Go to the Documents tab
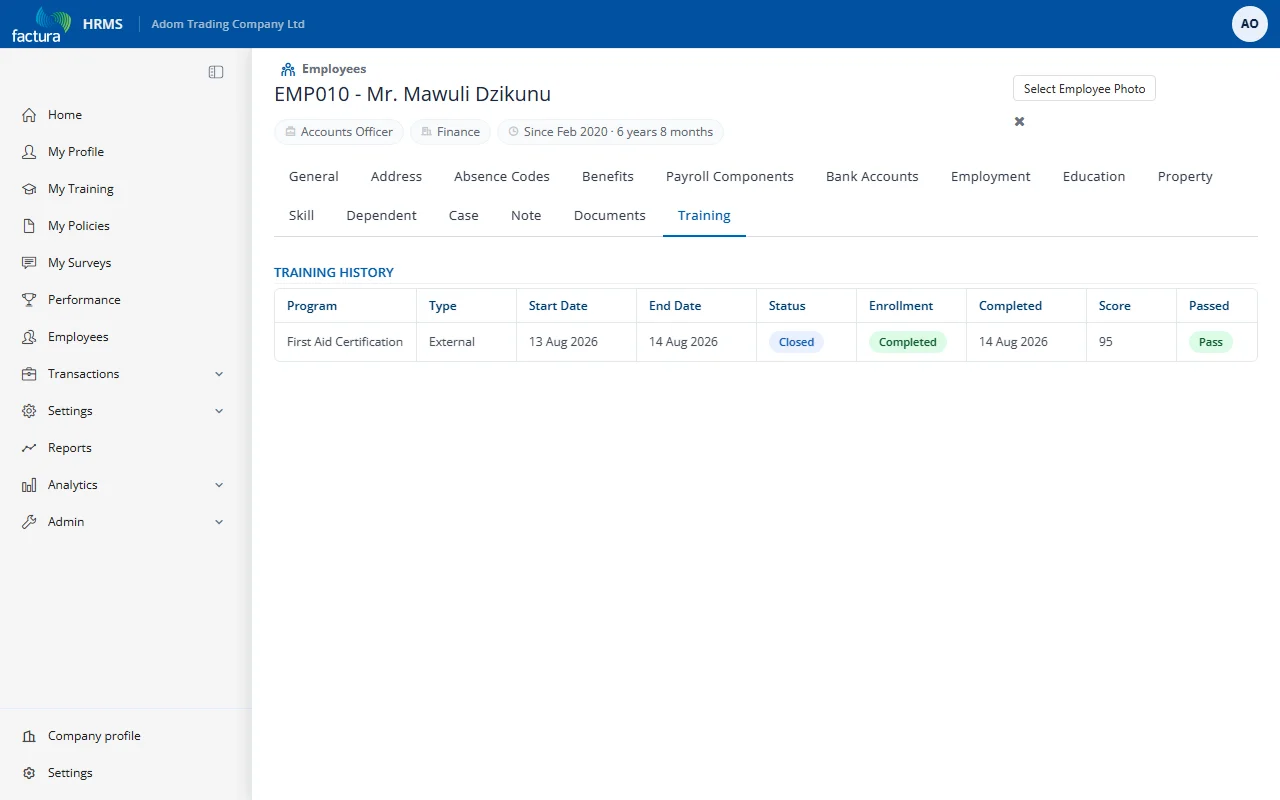 coord(610,216)
